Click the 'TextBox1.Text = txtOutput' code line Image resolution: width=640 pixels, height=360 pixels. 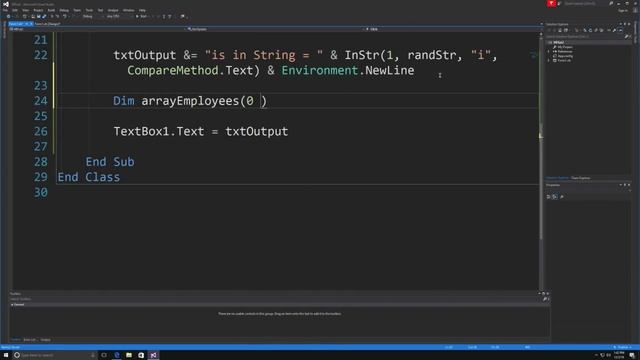200,131
